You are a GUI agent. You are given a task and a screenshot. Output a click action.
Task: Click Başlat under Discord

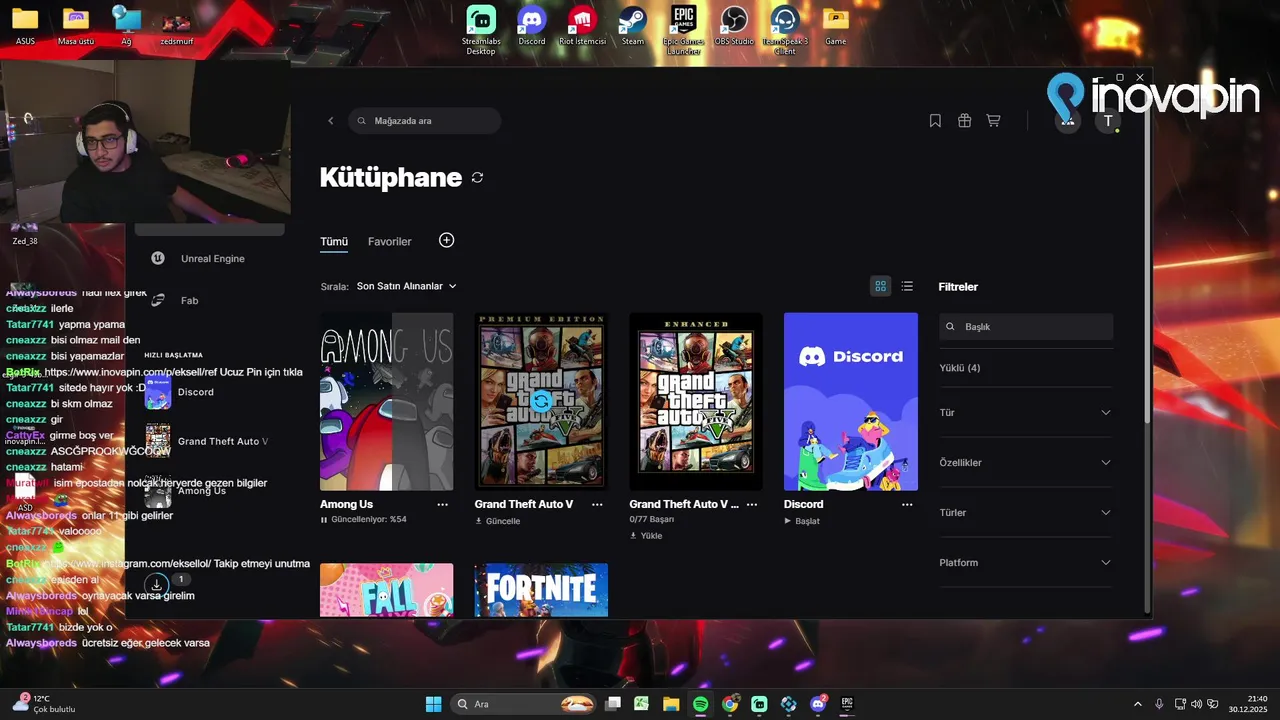tap(802, 521)
